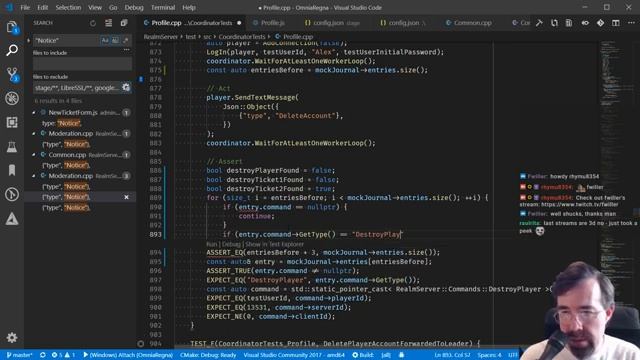
Task: Click the Spaces: 4 indentation indicator
Action: 489,355
